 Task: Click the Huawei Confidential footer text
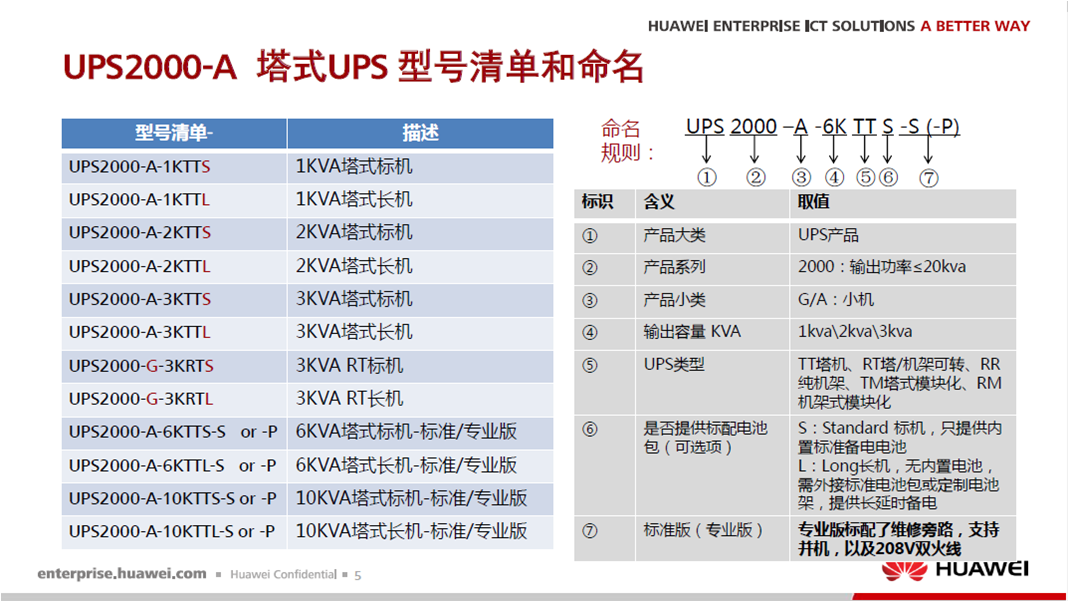[283, 575]
